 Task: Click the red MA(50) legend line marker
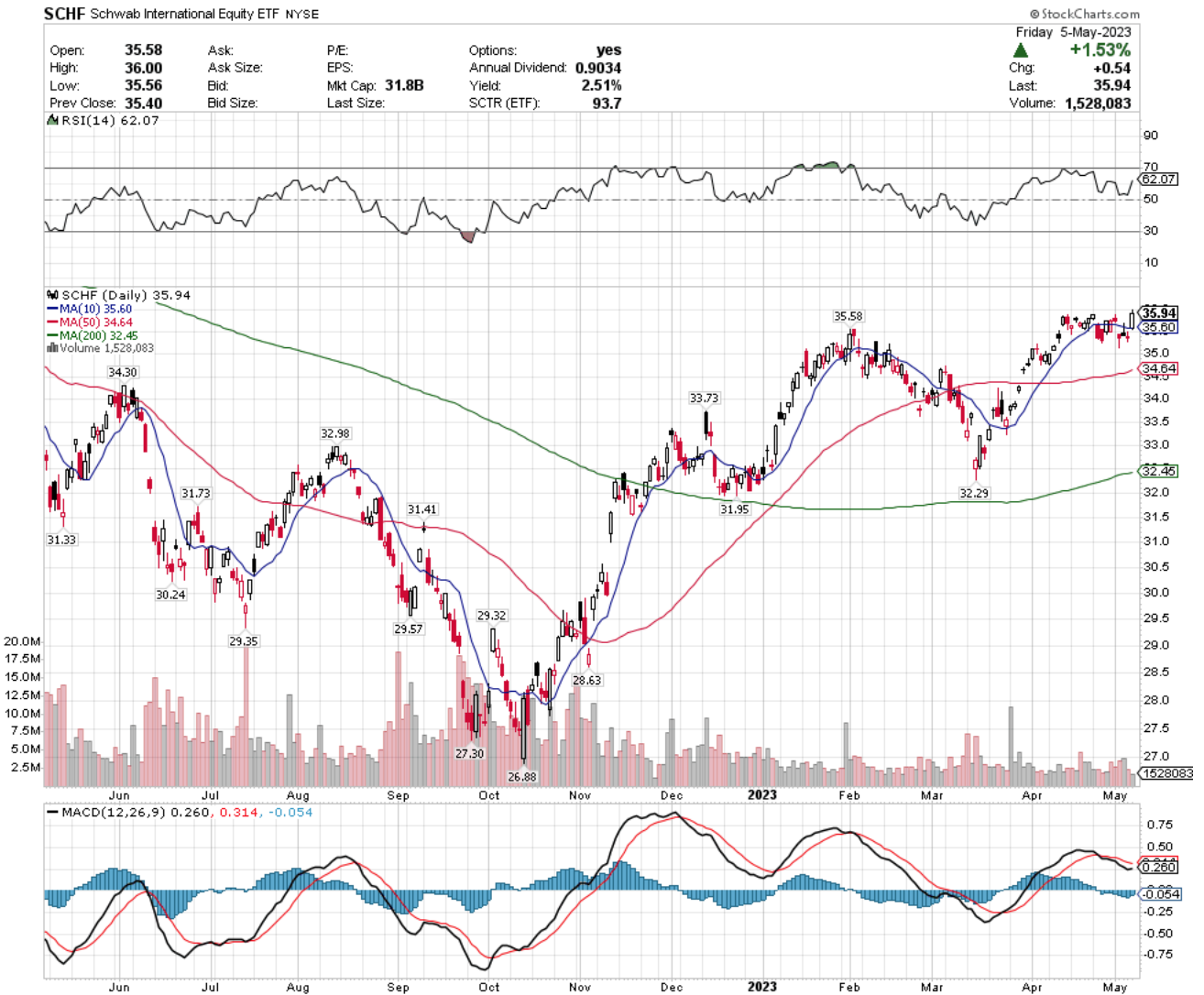pyautogui.click(x=52, y=323)
